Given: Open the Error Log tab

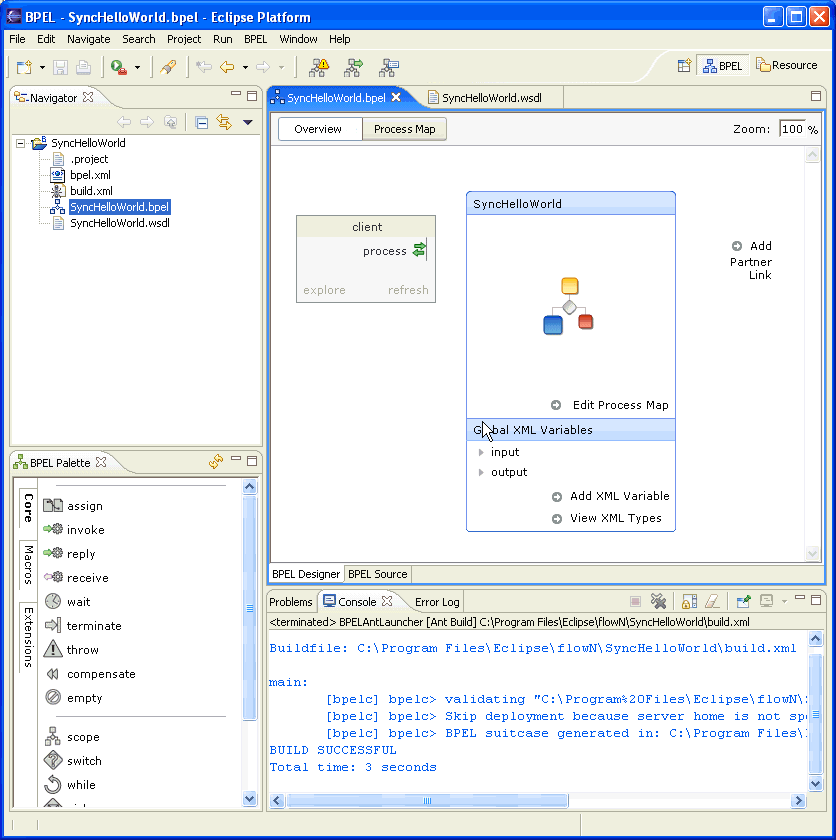Looking at the screenshot, I should [x=437, y=602].
